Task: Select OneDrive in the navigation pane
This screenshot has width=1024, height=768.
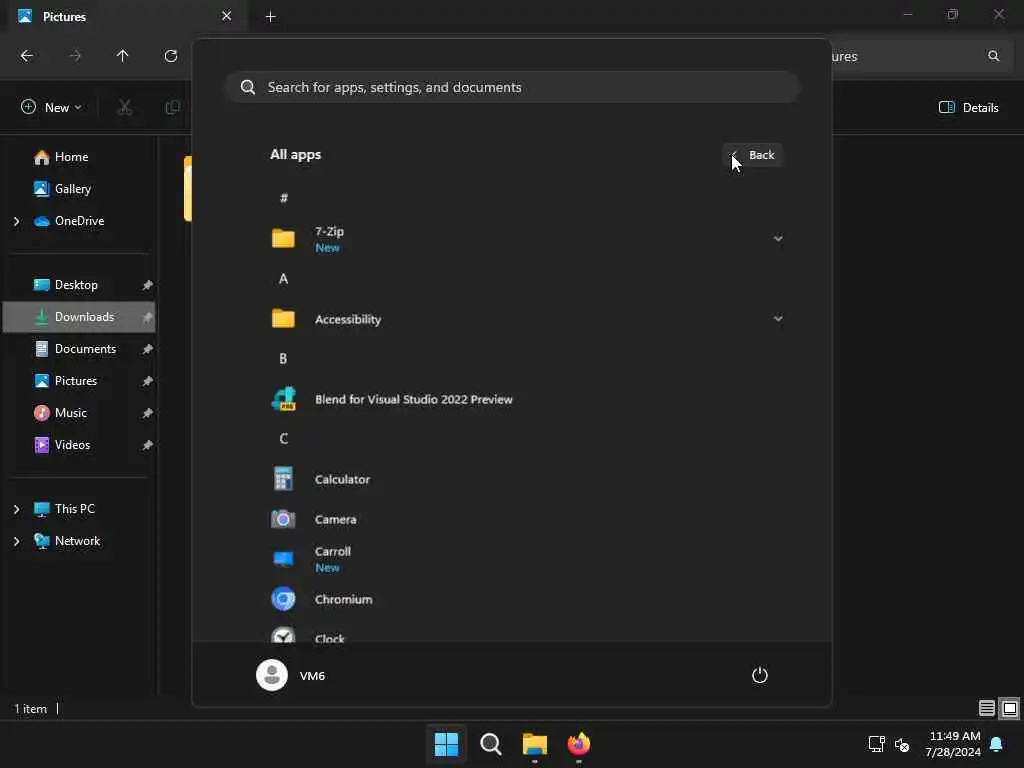Action: (79, 221)
